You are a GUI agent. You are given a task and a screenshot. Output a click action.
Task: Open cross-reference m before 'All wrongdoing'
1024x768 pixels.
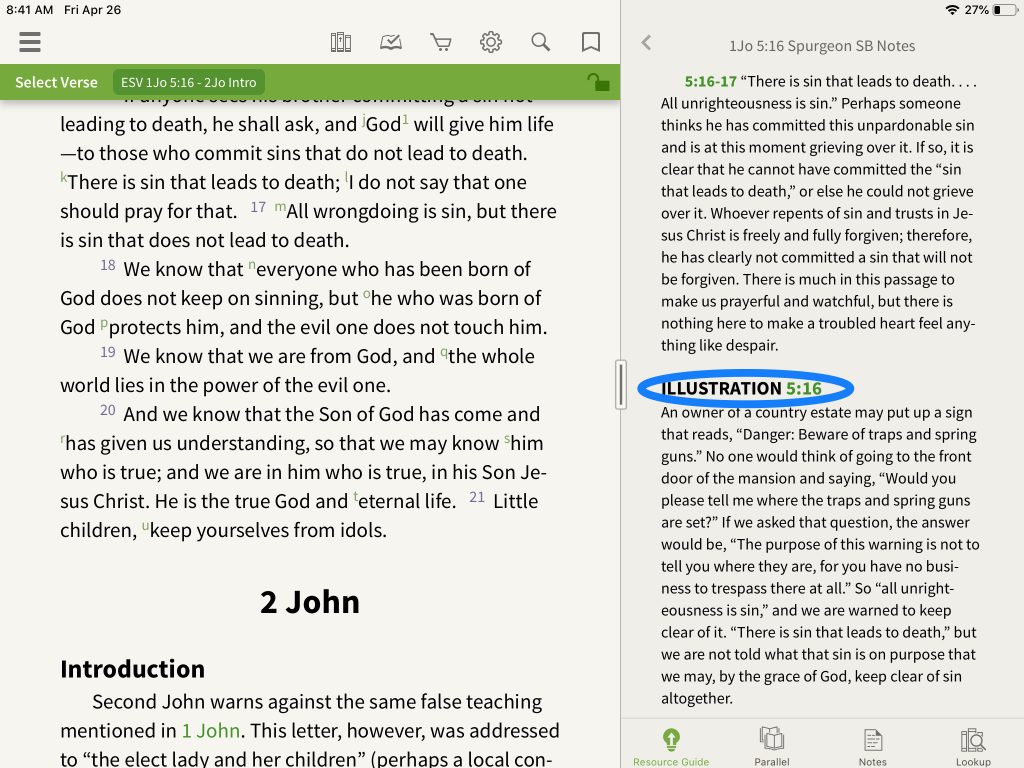coord(280,207)
